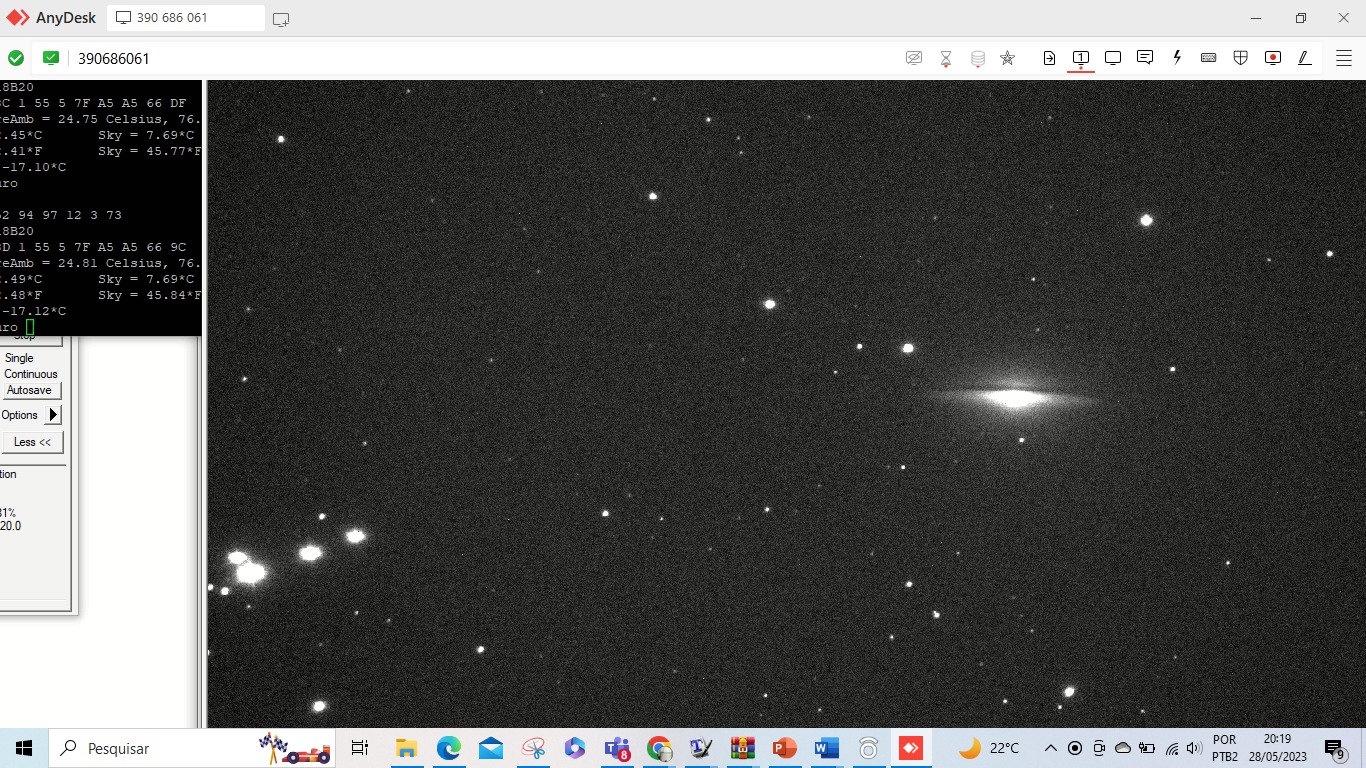Open the actions lightning bolt menu
The width and height of the screenshot is (1366, 768).
pyautogui.click(x=1177, y=58)
